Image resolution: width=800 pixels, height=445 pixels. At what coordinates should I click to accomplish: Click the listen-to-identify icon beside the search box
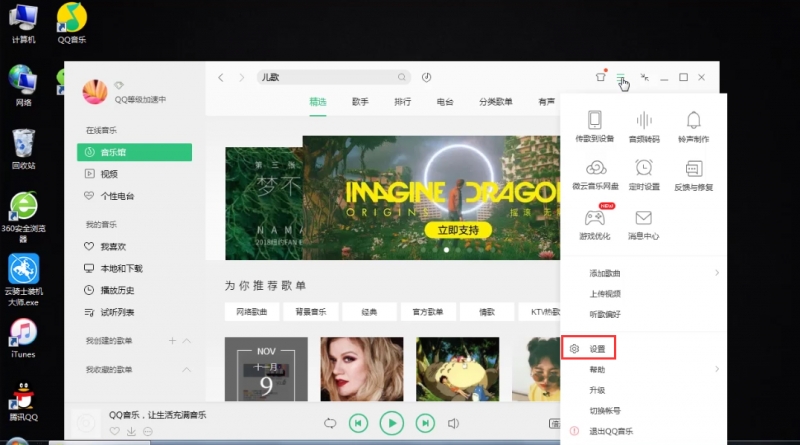tap(427, 77)
